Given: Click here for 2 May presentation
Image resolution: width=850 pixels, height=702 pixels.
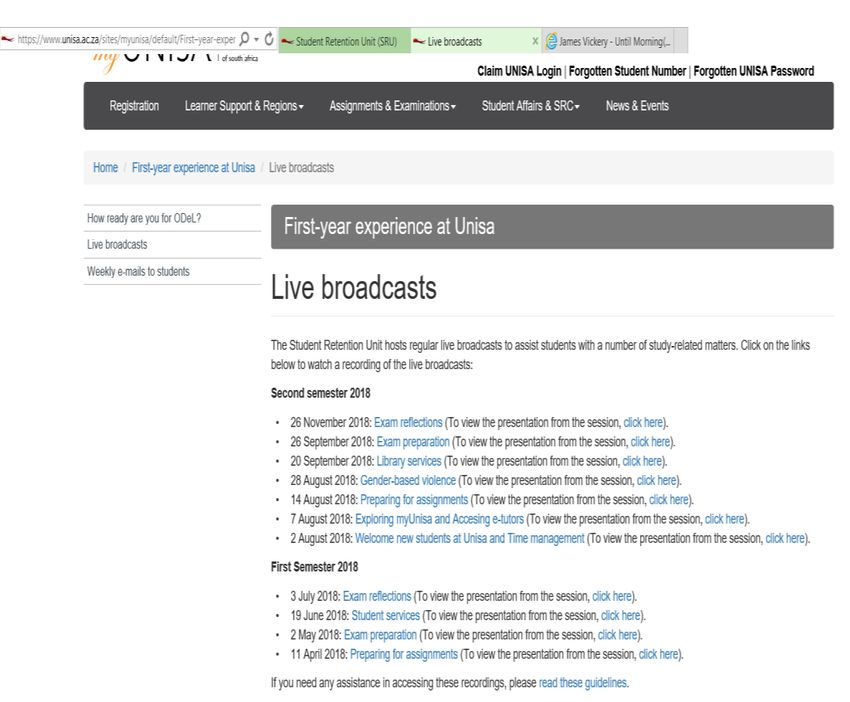Looking at the screenshot, I should pyautogui.click(x=617, y=635).
